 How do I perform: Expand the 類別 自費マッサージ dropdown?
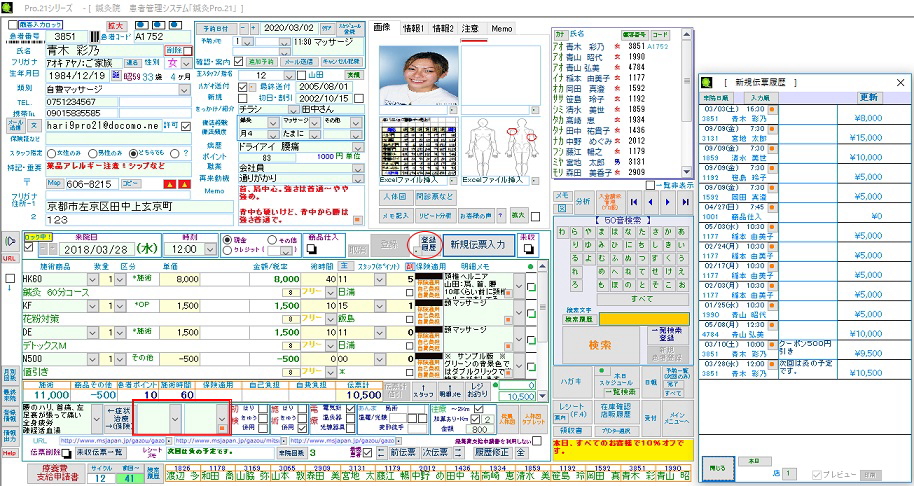click(185, 90)
